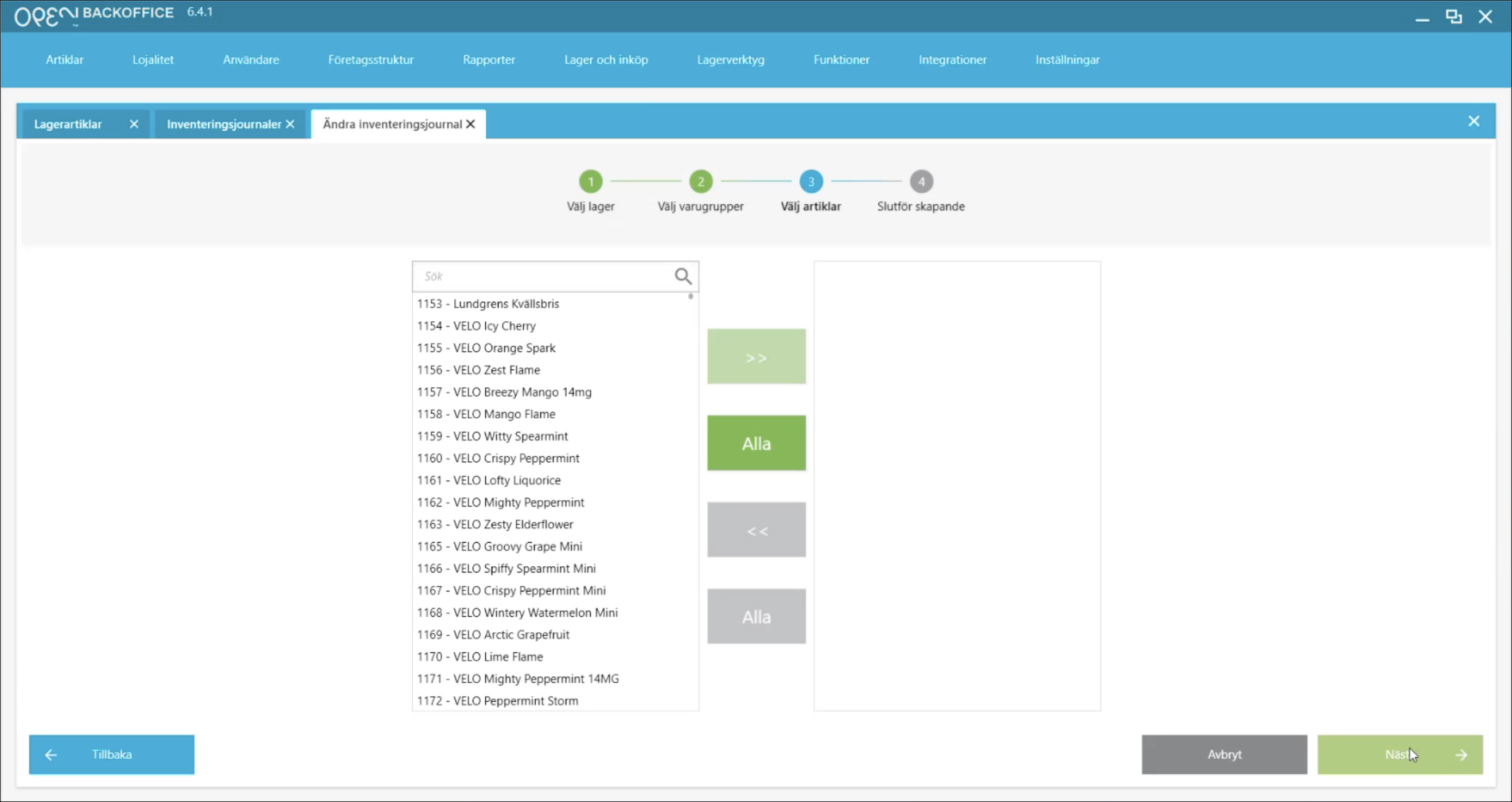Close the whole tab panel
Screen dimensions: 1512x802
click(1474, 121)
